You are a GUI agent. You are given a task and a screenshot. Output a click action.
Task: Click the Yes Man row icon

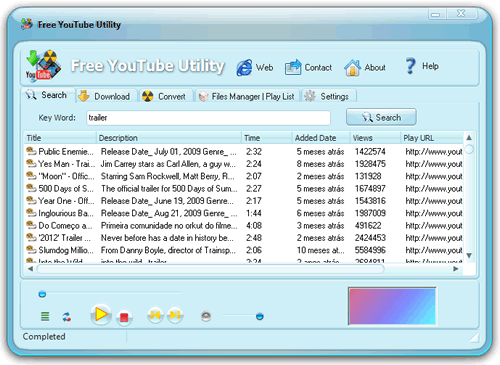point(31,164)
